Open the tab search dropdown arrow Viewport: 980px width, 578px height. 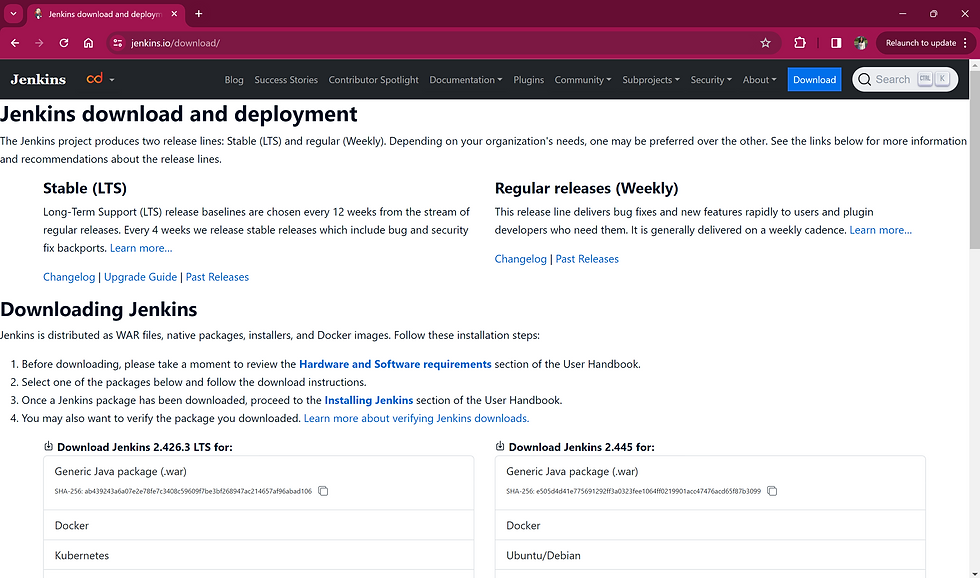13,14
